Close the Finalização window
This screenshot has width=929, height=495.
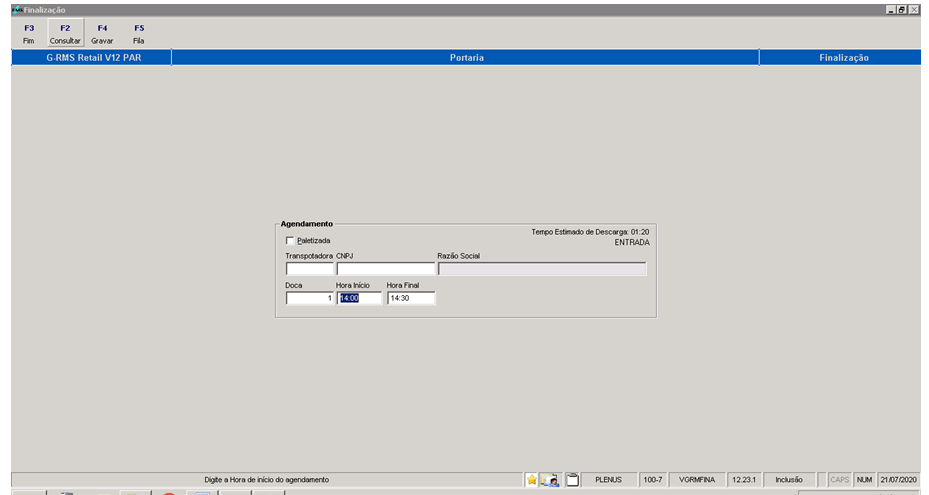(x=914, y=10)
